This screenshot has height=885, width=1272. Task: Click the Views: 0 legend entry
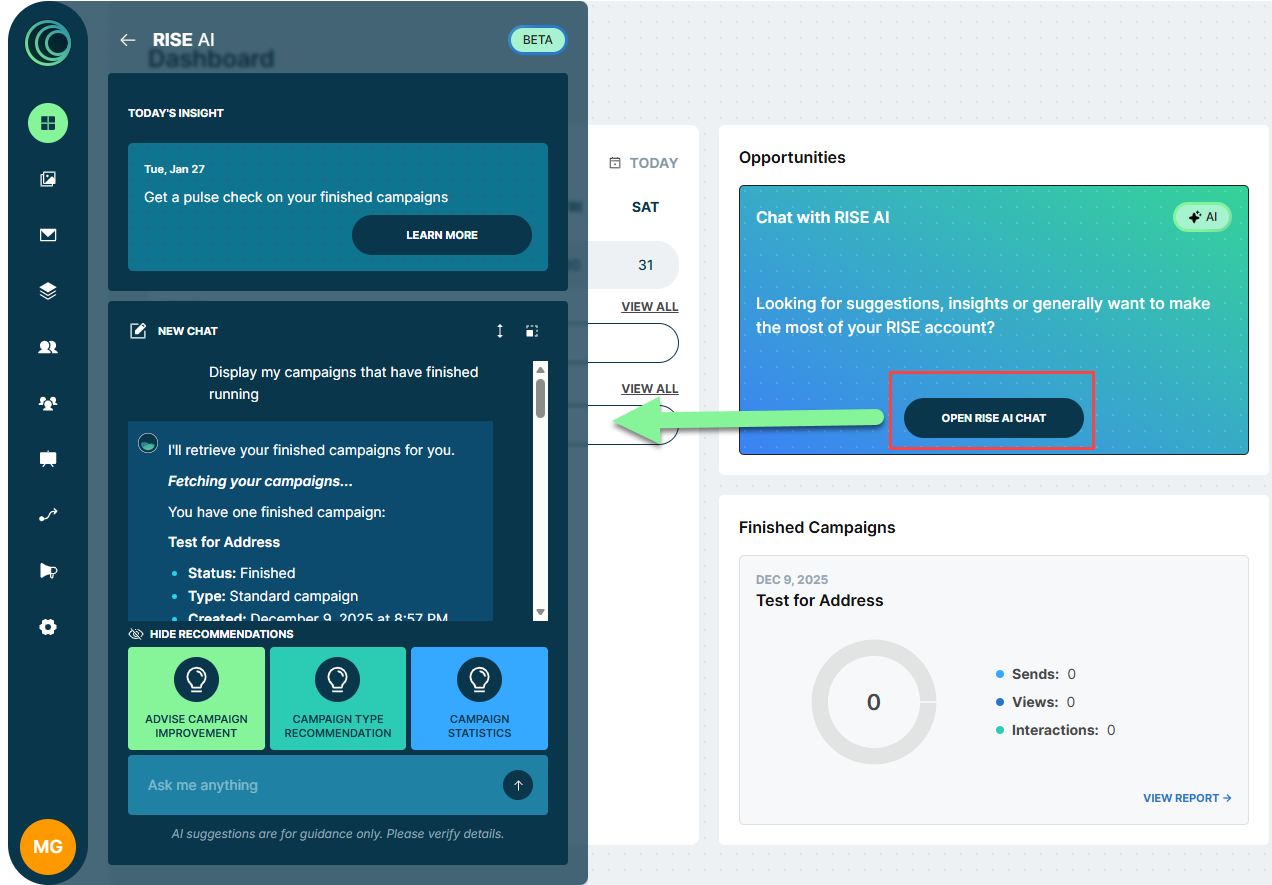tap(1035, 702)
